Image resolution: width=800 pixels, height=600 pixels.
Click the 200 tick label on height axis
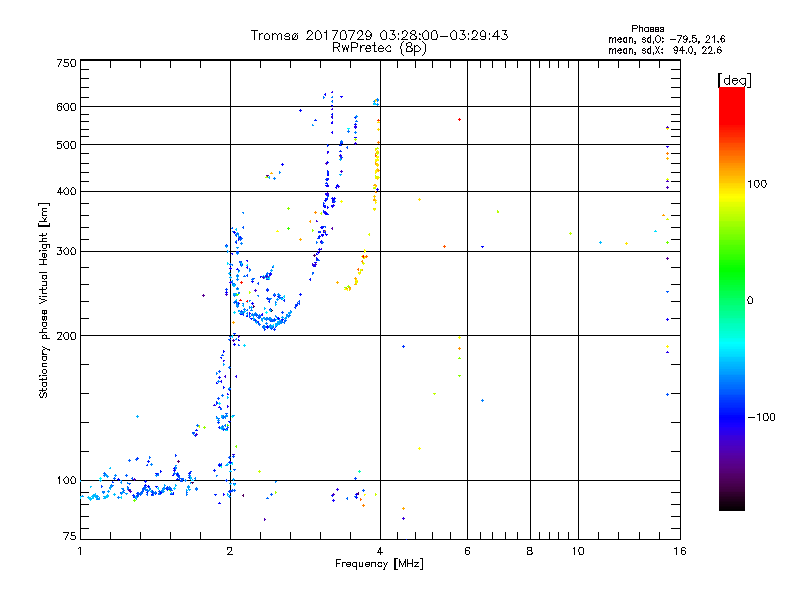66,336
